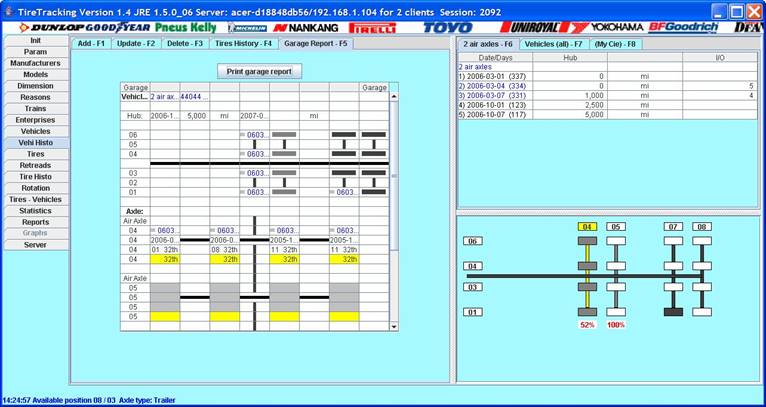Open the Tires History - F4 tab
Viewport: 766px width, 407px height.
click(243, 44)
